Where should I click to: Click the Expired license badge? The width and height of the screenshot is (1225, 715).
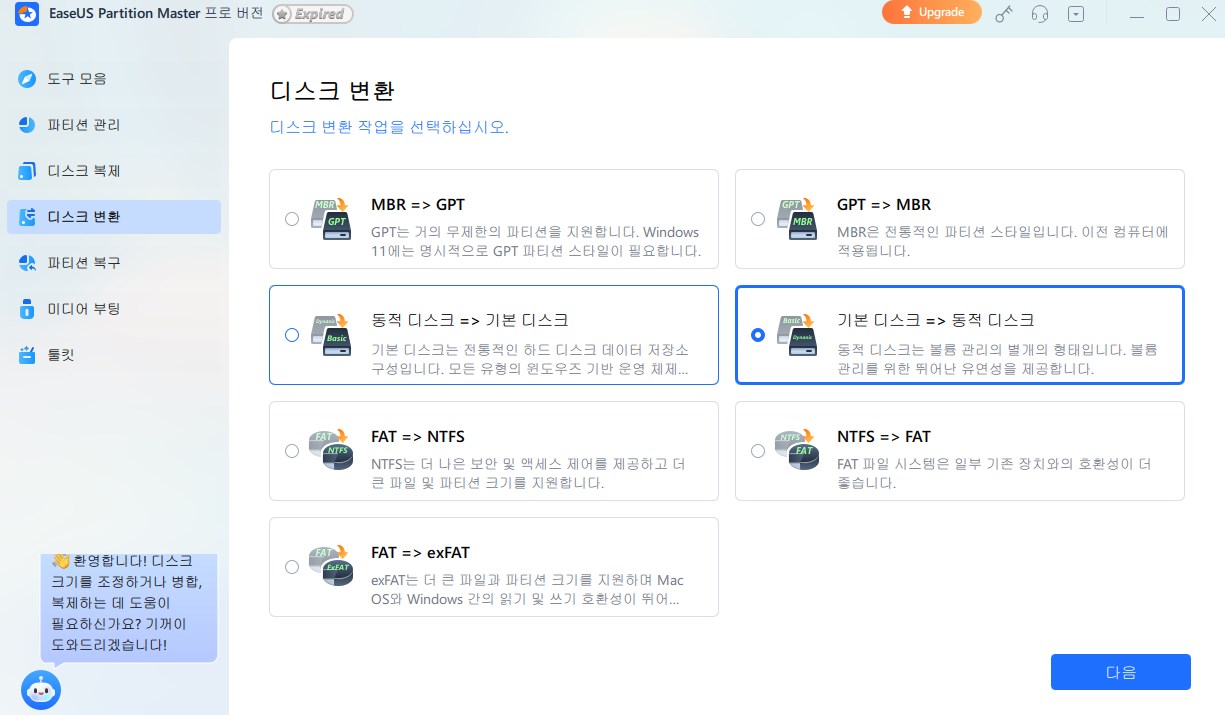tap(311, 14)
